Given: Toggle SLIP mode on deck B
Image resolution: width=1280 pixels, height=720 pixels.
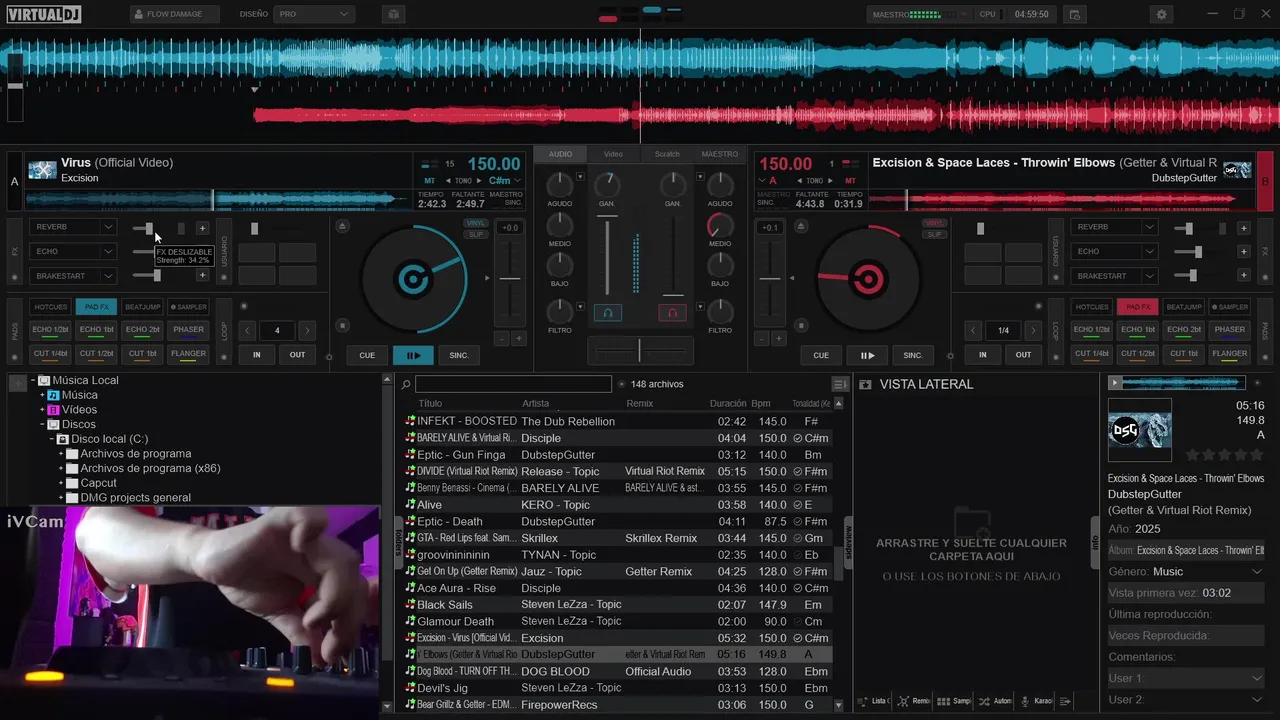Looking at the screenshot, I should click(x=934, y=234).
